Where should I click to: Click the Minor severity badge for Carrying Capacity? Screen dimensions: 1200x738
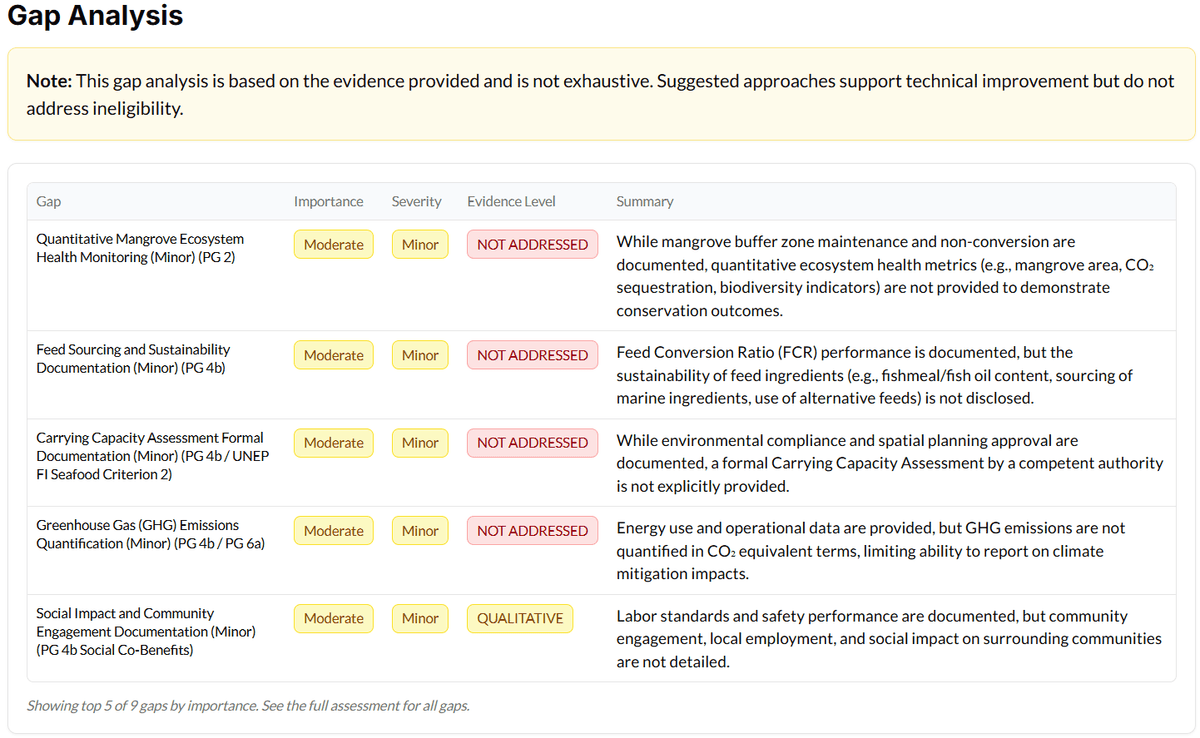tap(420, 443)
